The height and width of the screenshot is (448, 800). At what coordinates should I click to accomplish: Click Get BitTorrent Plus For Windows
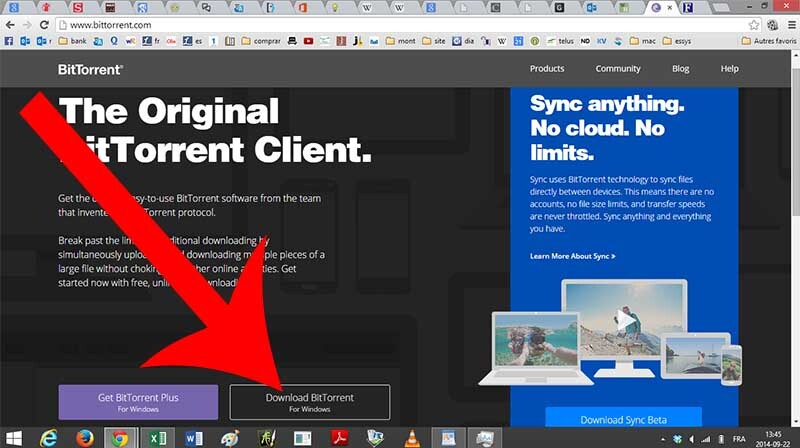coord(138,402)
